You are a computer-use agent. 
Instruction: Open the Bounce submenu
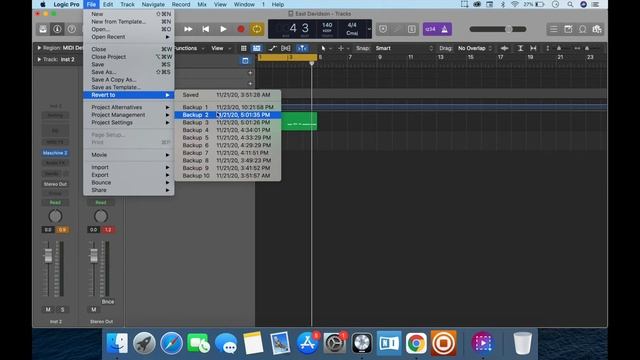click(129, 182)
